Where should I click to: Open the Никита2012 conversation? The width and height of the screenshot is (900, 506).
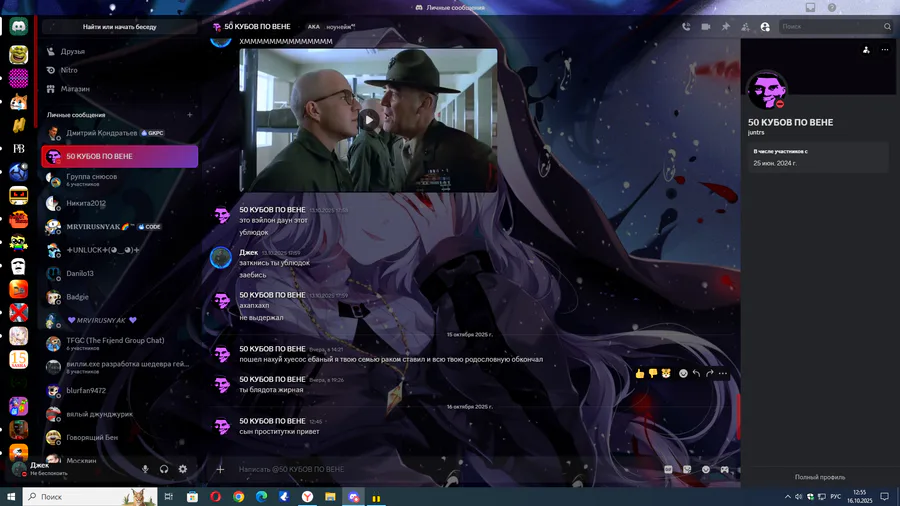coord(119,203)
